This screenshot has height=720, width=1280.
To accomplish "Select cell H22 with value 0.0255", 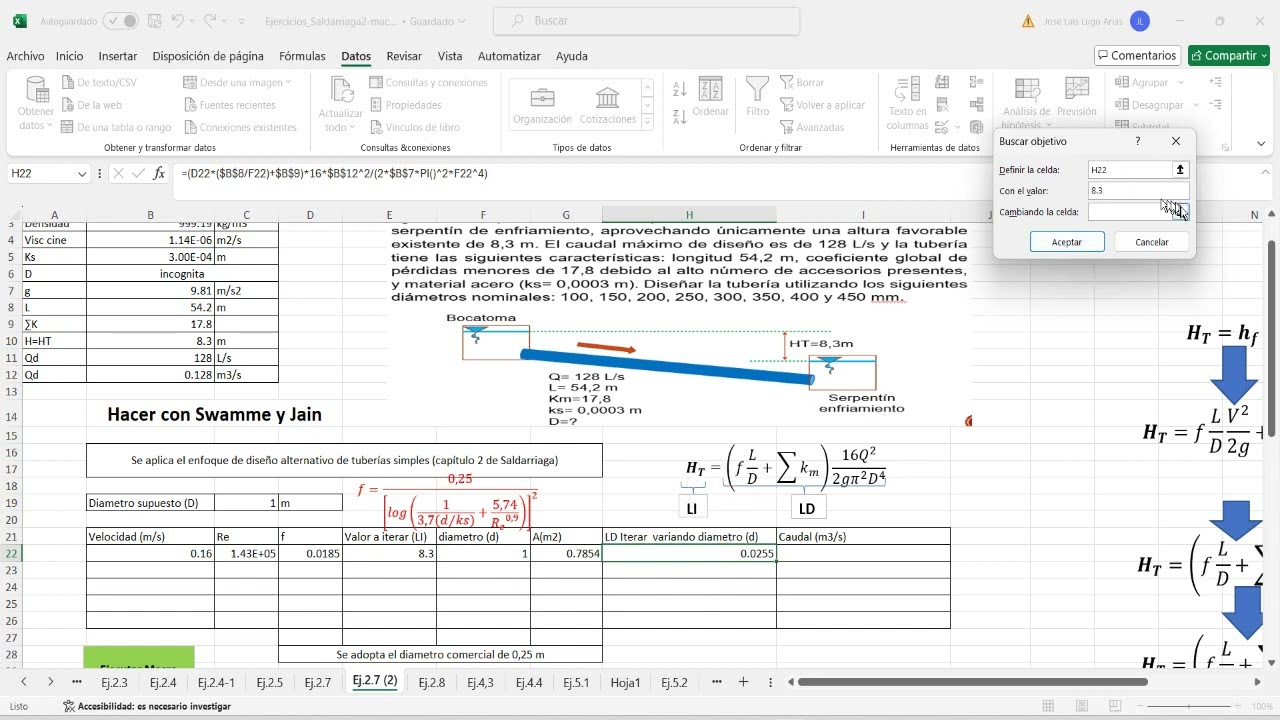I will [x=689, y=553].
